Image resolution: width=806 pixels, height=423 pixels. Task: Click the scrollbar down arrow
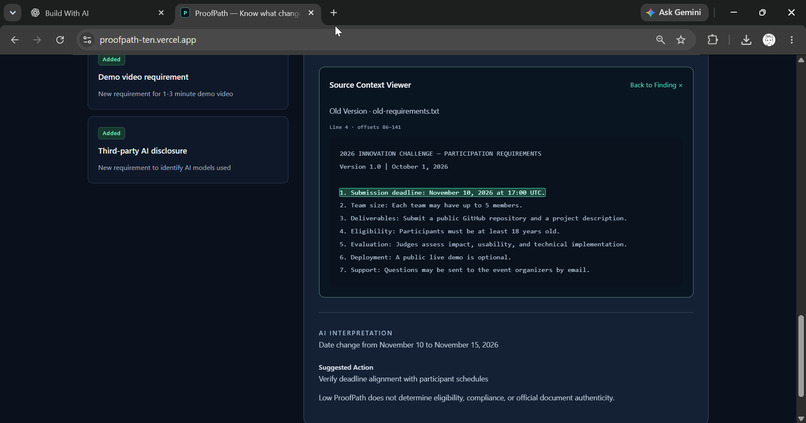(x=801, y=419)
